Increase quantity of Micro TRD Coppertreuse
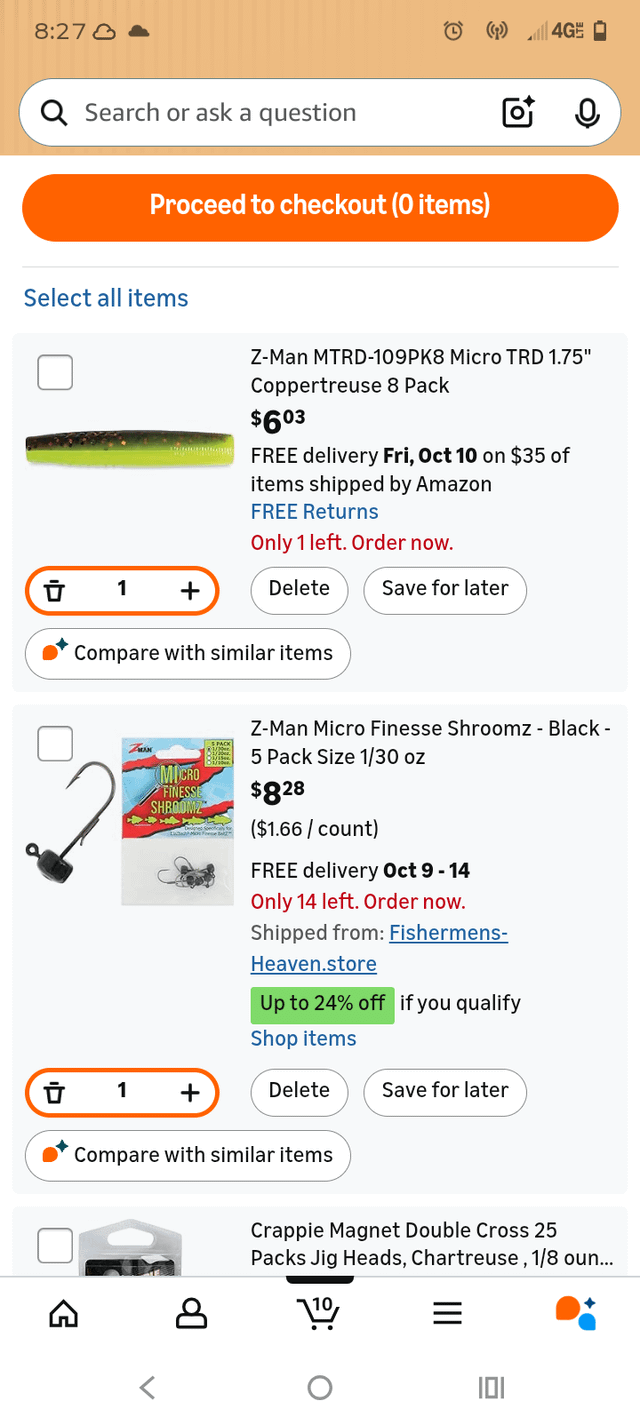Viewport: 640px width, 1425px height. [x=189, y=589]
